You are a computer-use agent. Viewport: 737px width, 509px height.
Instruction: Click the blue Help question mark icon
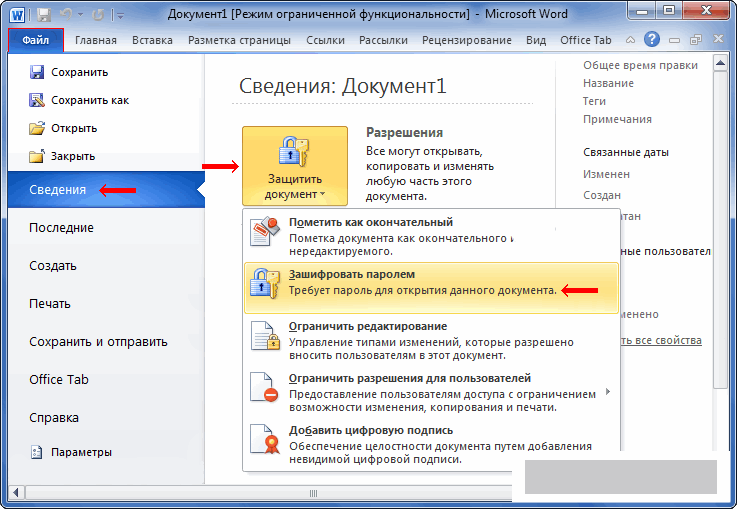pos(651,39)
